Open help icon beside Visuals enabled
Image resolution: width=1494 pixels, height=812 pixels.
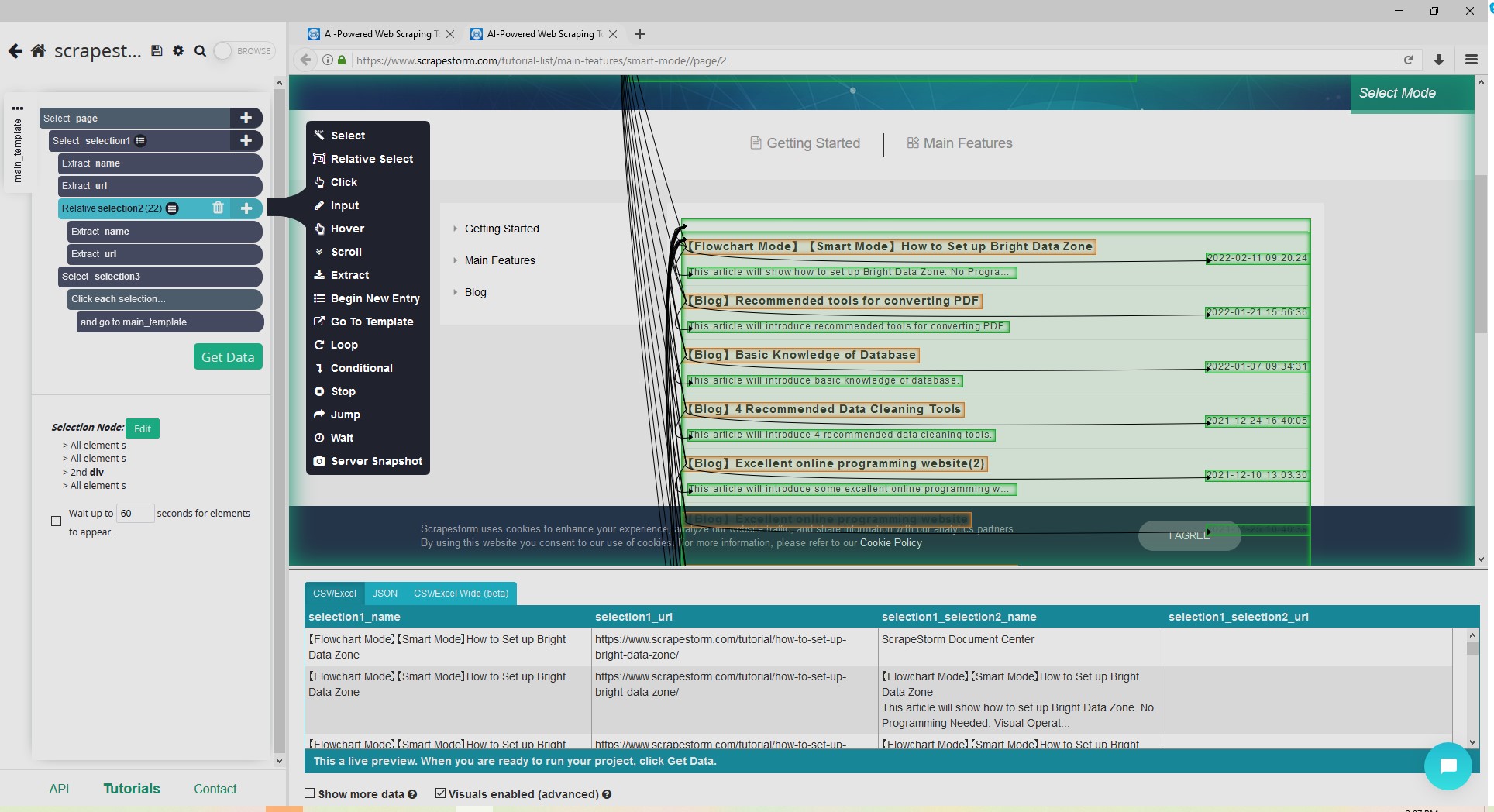pos(607,794)
